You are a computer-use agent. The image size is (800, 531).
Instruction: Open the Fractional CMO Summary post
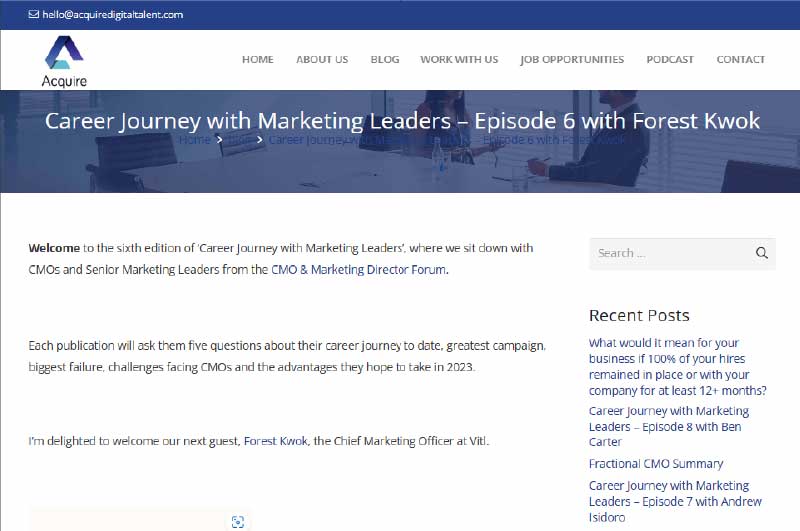(x=656, y=463)
